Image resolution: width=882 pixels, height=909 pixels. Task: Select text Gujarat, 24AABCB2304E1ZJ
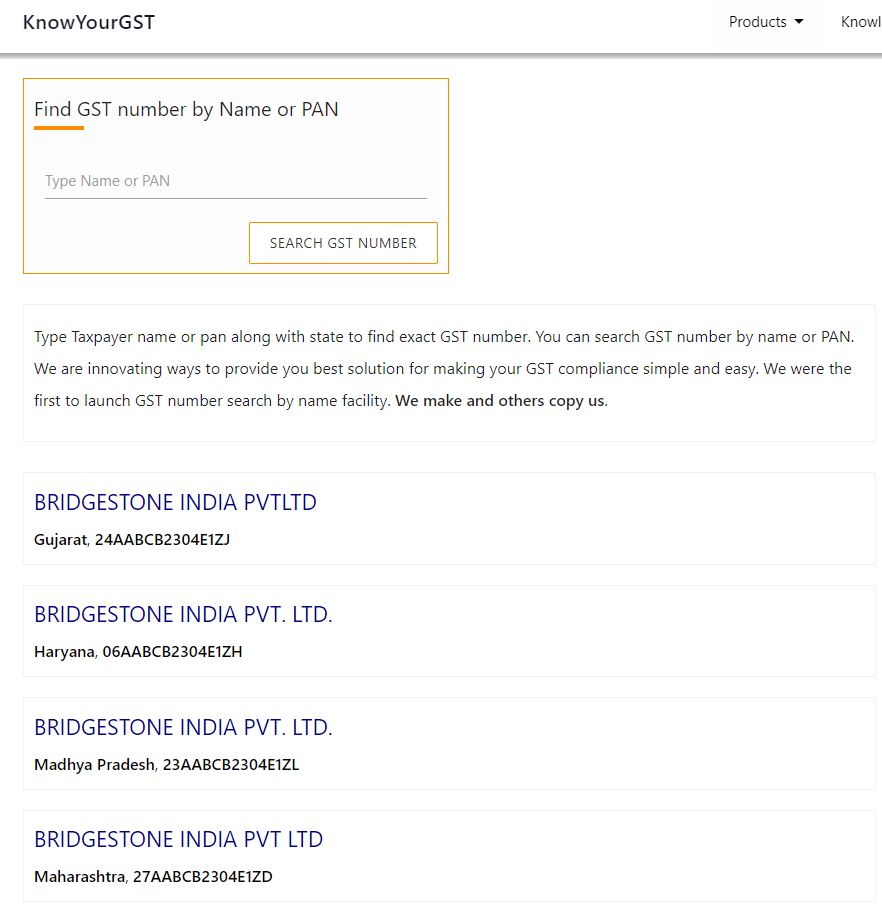[132, 540]
